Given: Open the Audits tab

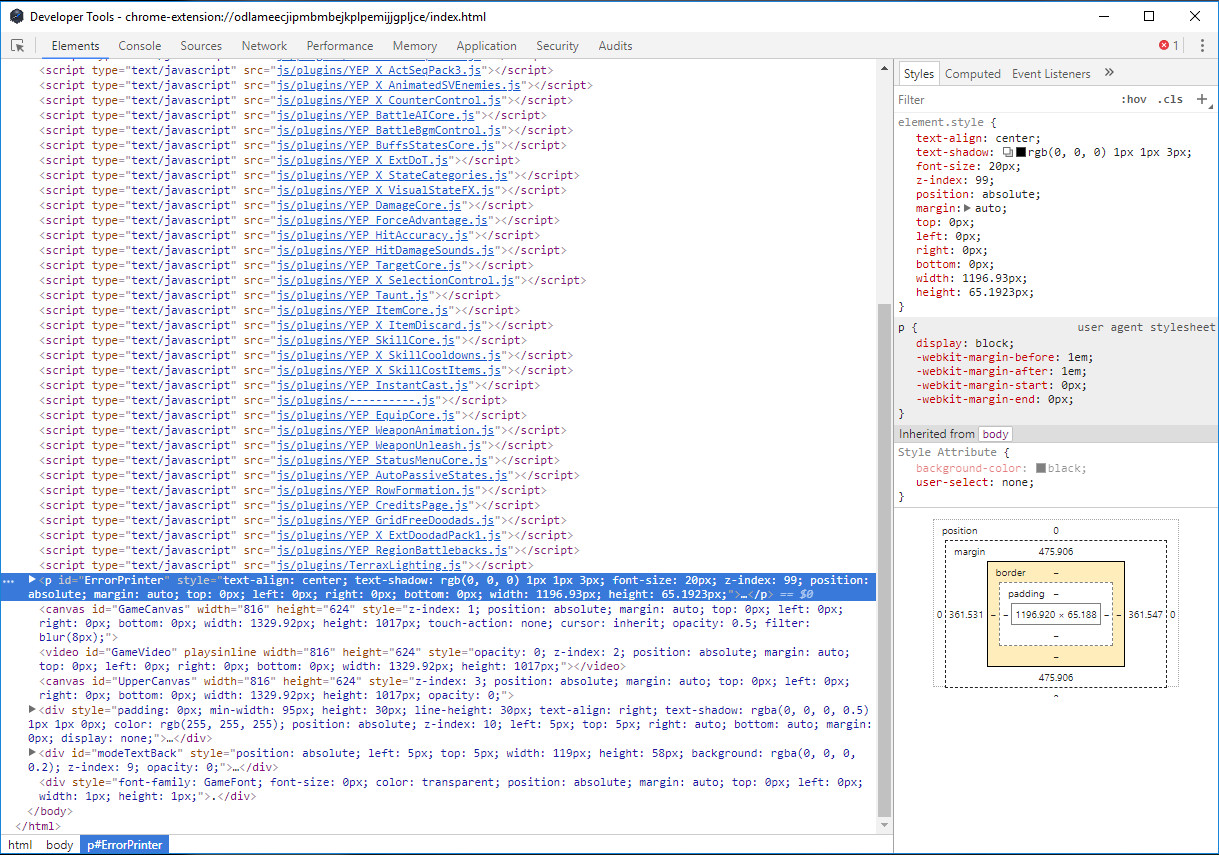Looking at the screenshot, I should (x=615, y=46).
